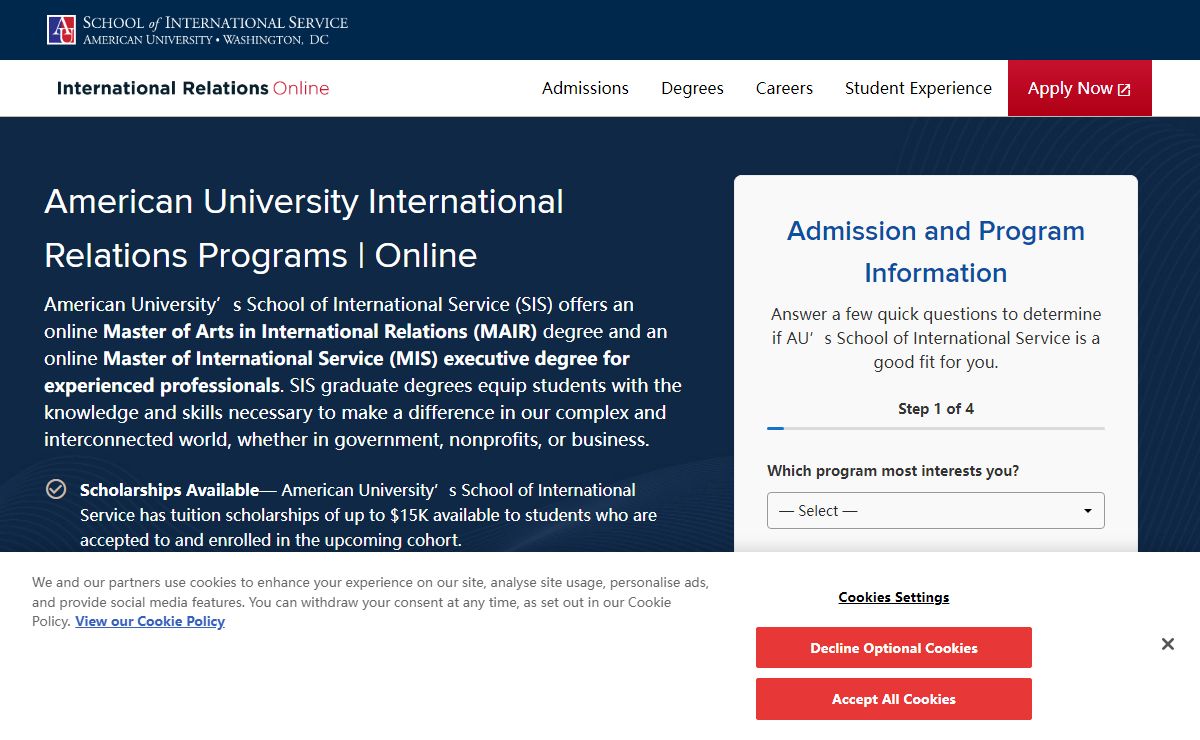Screen dimensions: 1200x740
Task: Click the 'Step 1 of 4' label
Action: click(x=936, y=408)
